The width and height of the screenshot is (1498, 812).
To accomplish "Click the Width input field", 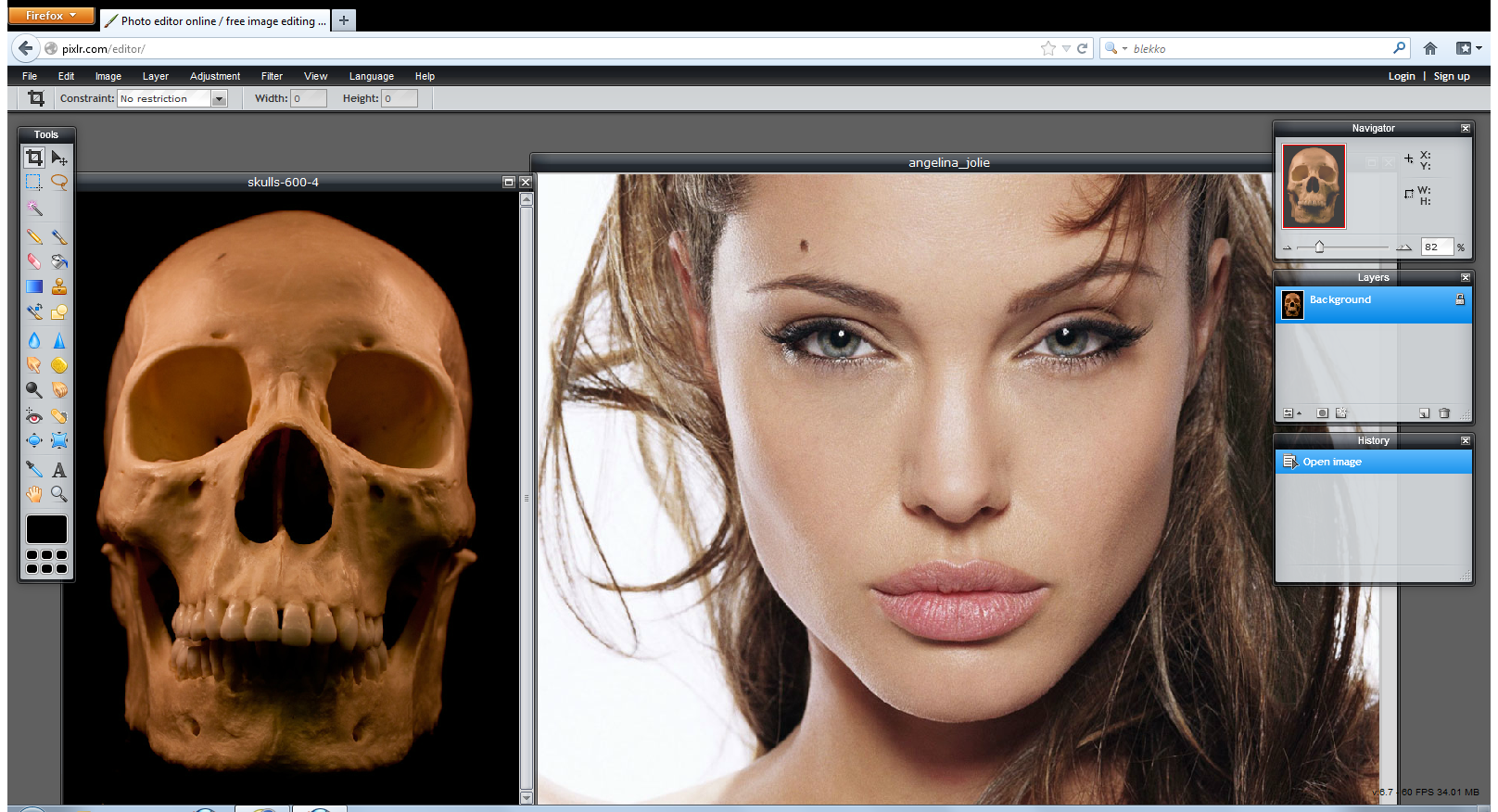I will click(x=309, y=98).
